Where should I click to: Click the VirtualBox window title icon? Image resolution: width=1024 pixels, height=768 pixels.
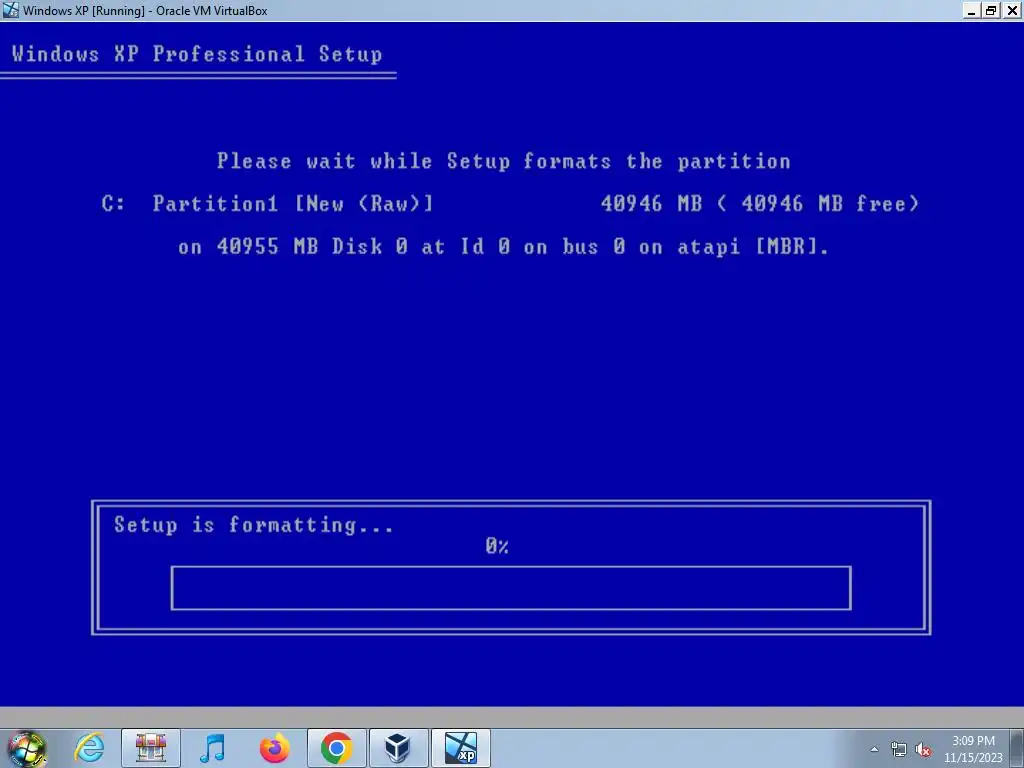10,10
